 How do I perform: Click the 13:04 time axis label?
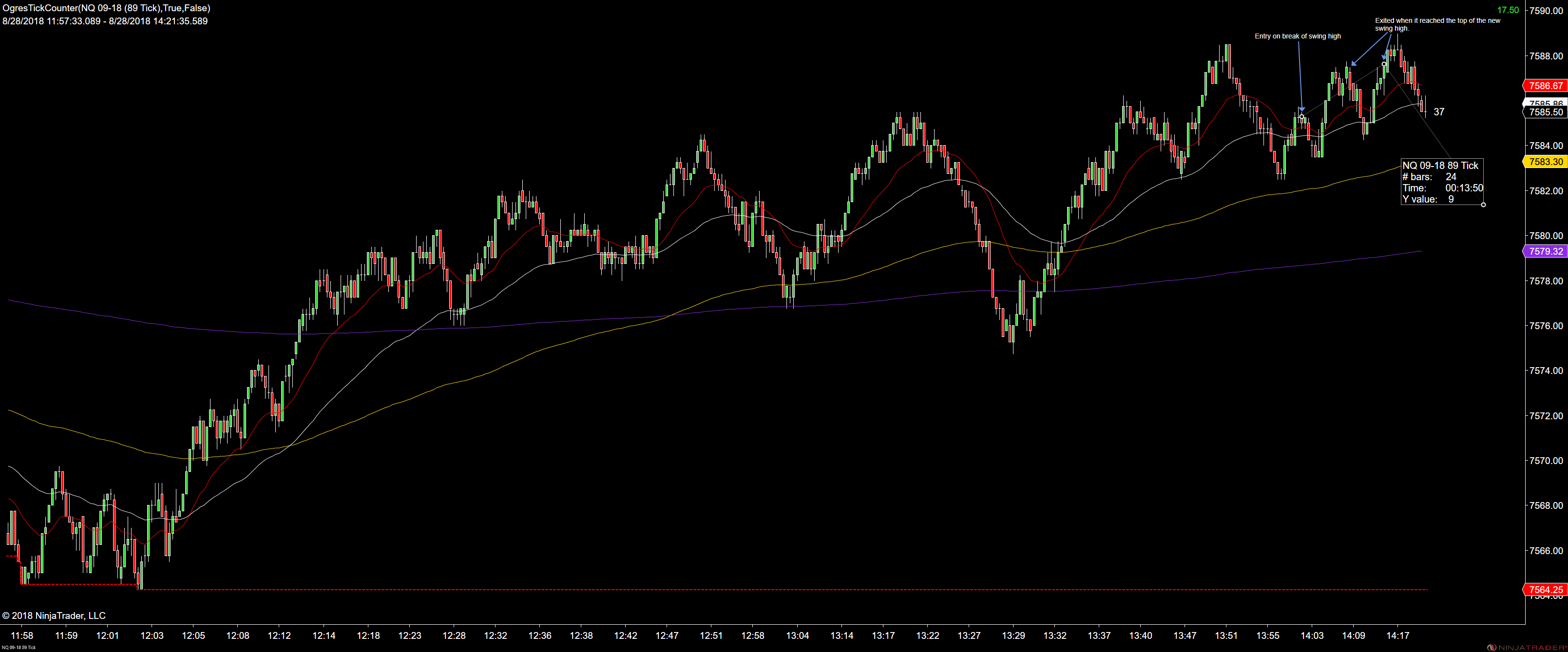(797, 635)
